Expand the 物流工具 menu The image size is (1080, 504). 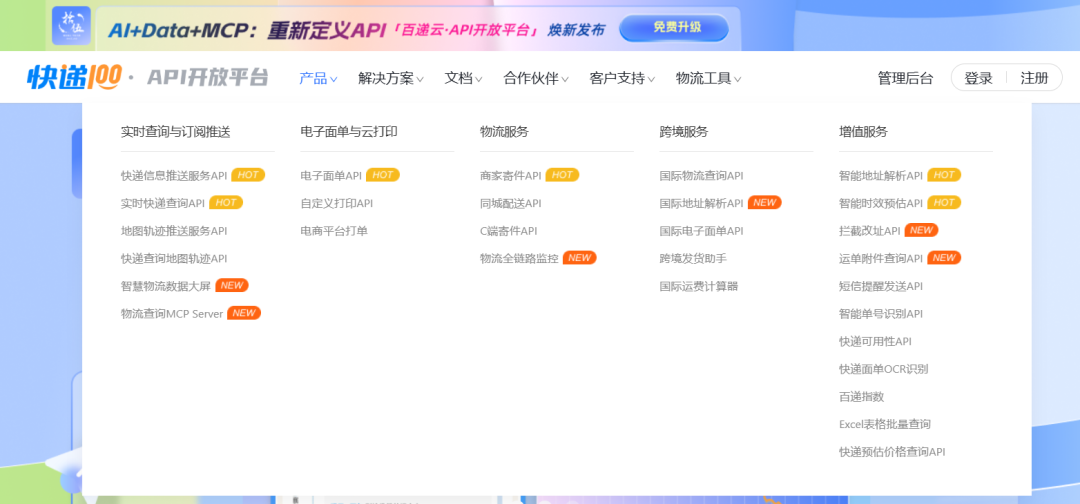[x=709, y=78]
